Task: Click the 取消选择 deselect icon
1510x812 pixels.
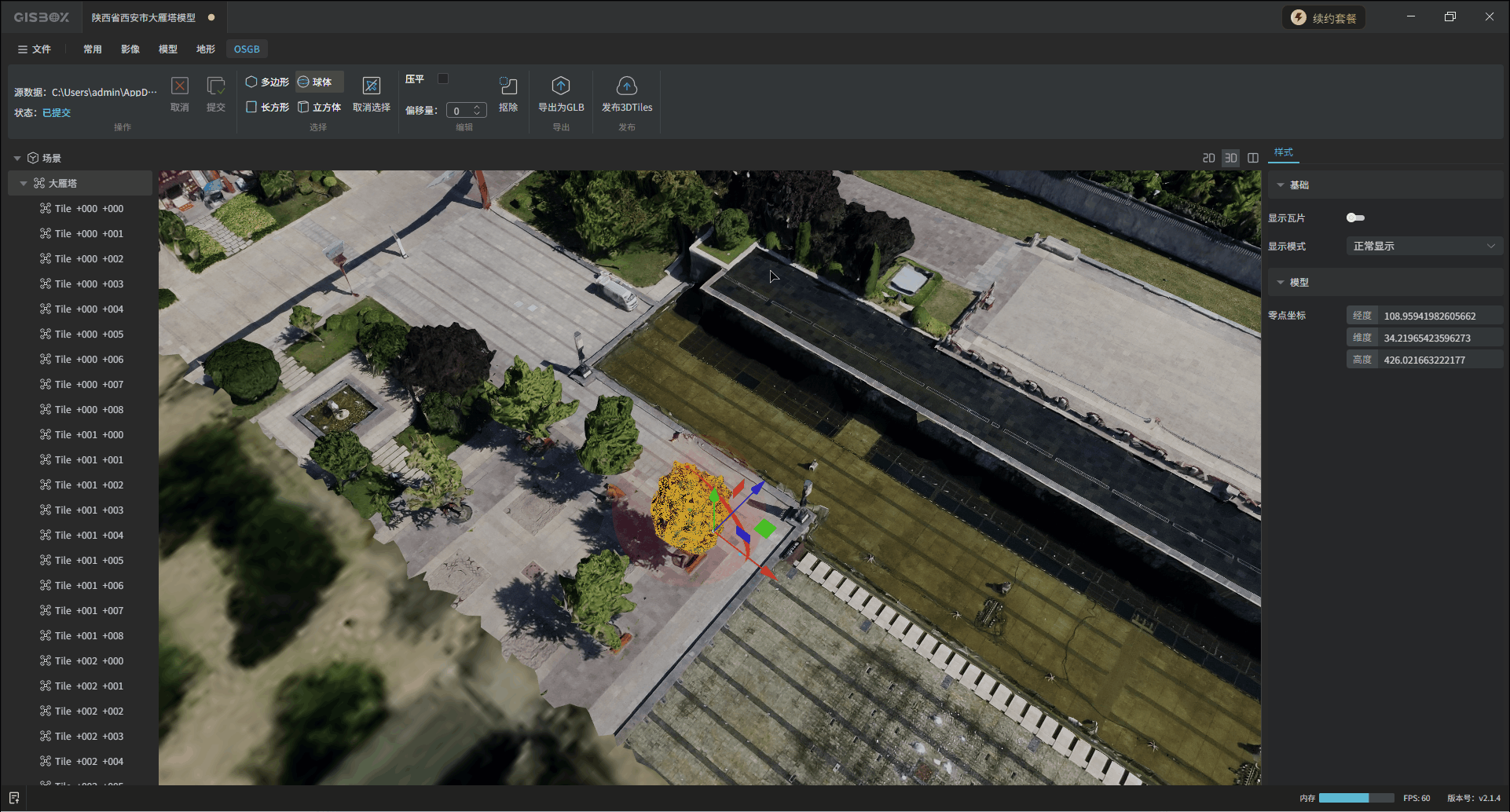Action: coord(371,86)
